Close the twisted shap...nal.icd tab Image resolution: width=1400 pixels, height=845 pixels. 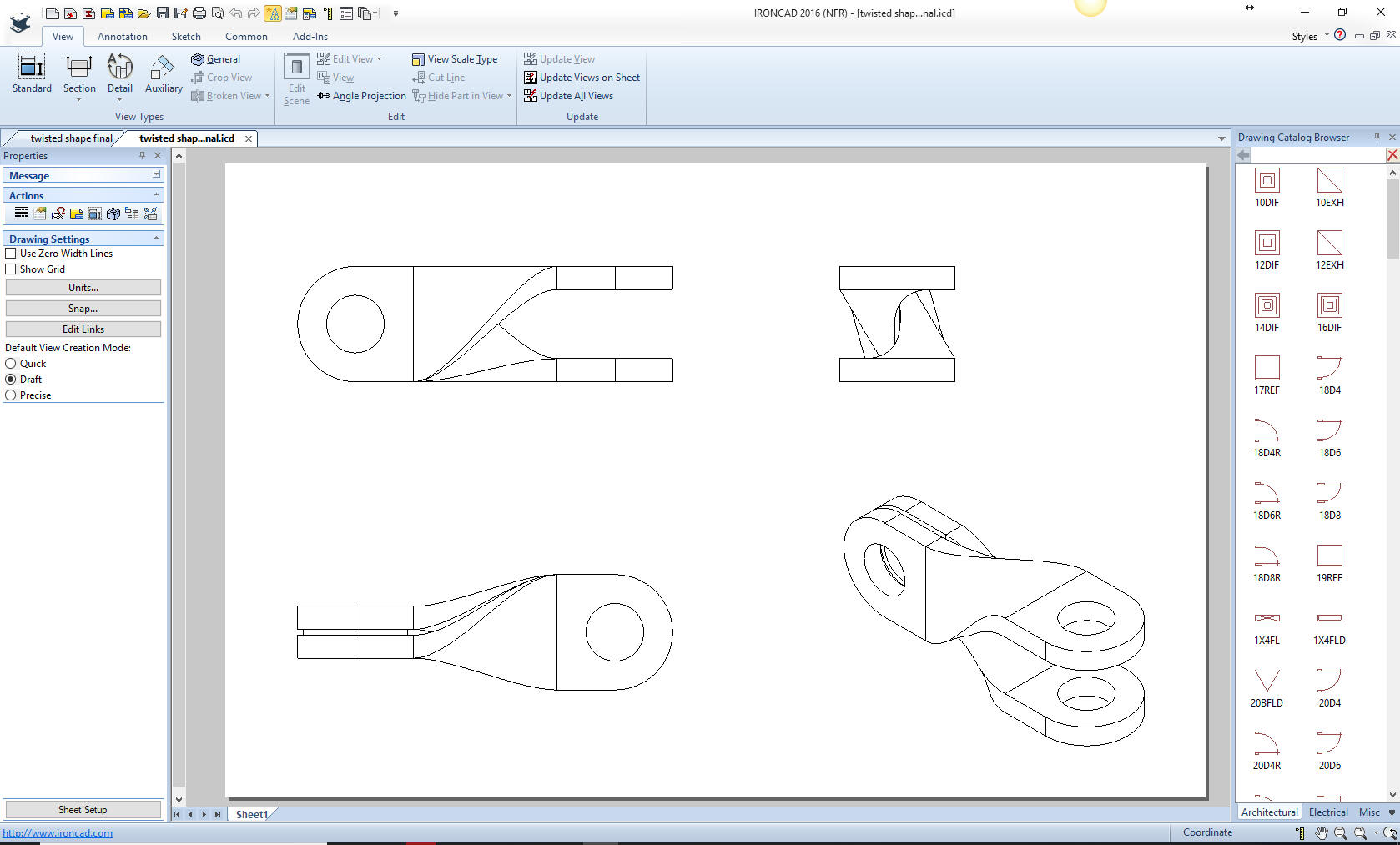pyautogui.click(x=249, y=138)
